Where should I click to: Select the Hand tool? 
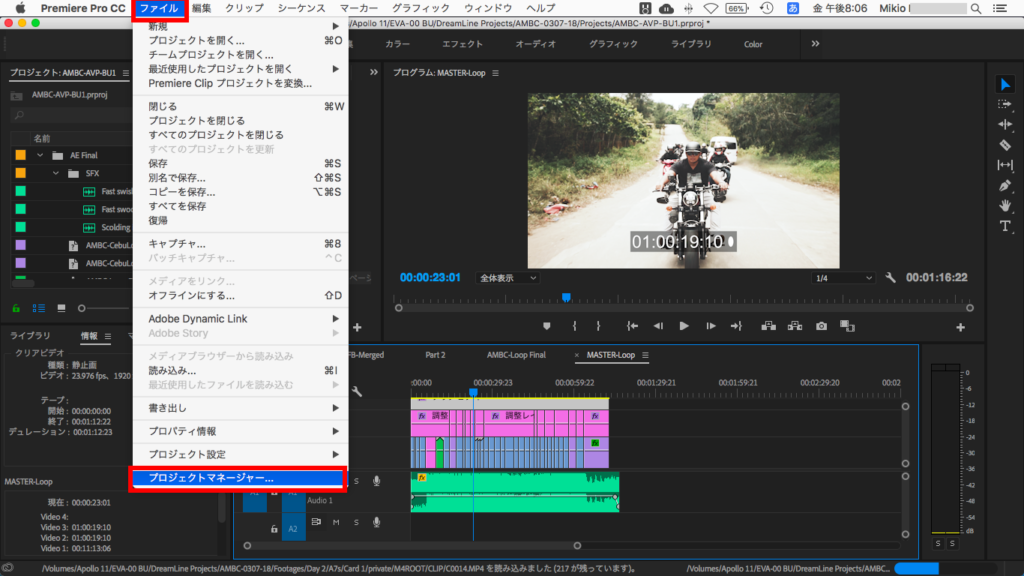[x=1005, y=206]
